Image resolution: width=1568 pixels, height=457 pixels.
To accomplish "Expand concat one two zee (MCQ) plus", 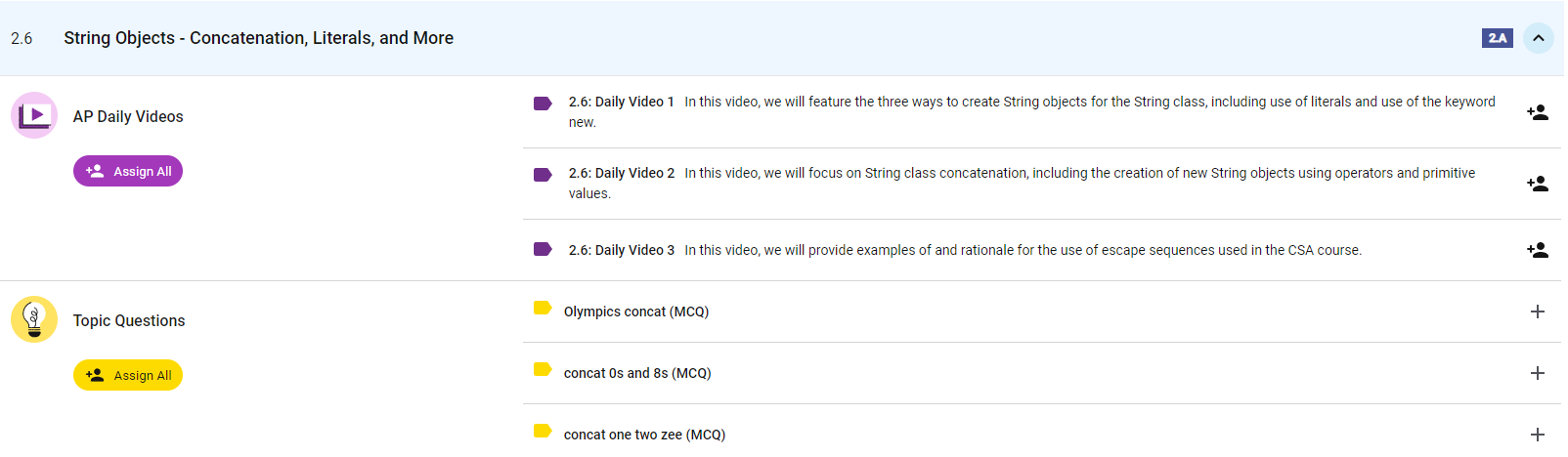I will pyautogui.click(x=1537, y=435).
